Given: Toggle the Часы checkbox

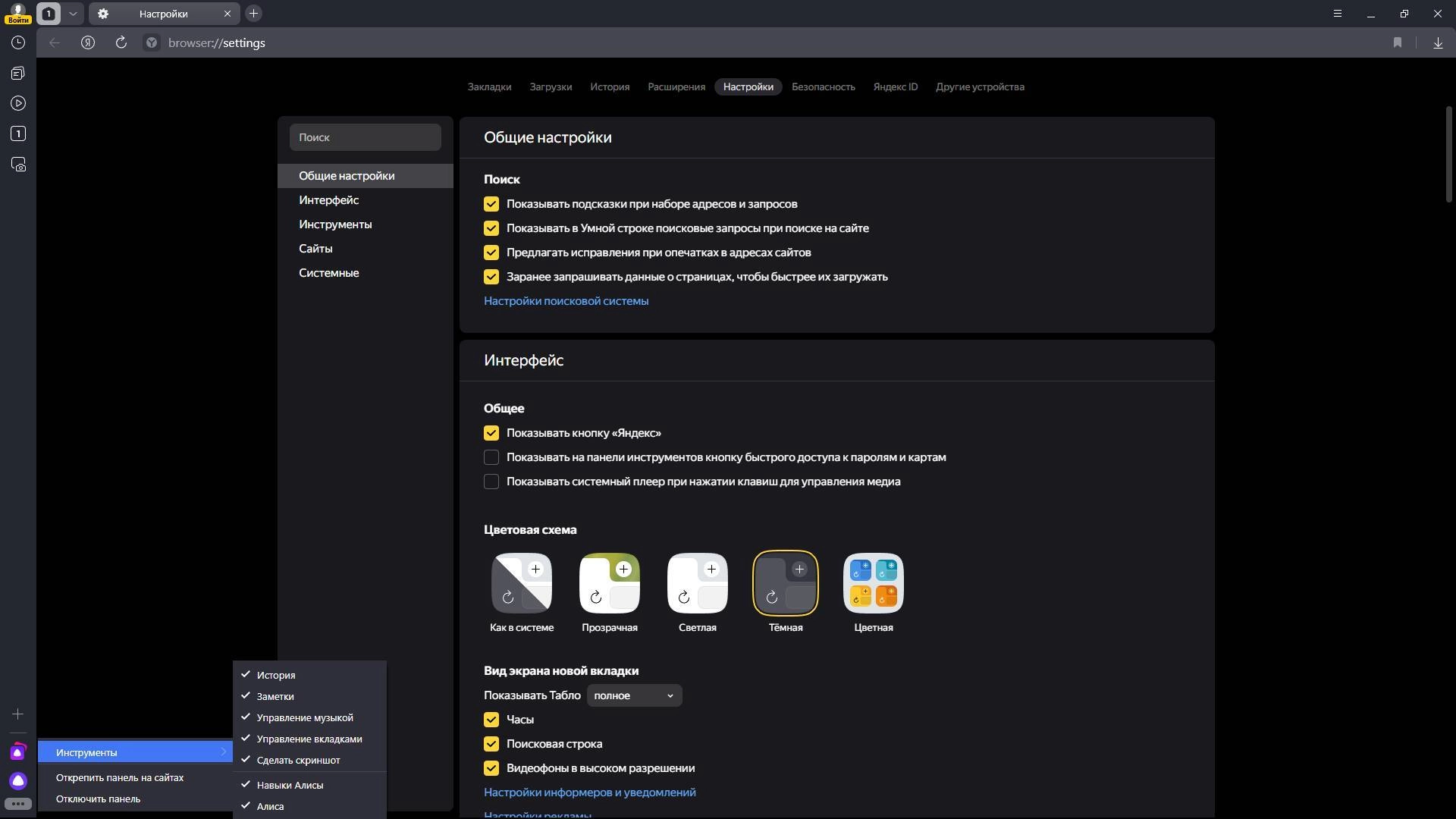Looking at the screenshot, I should [x=491, y=720].
